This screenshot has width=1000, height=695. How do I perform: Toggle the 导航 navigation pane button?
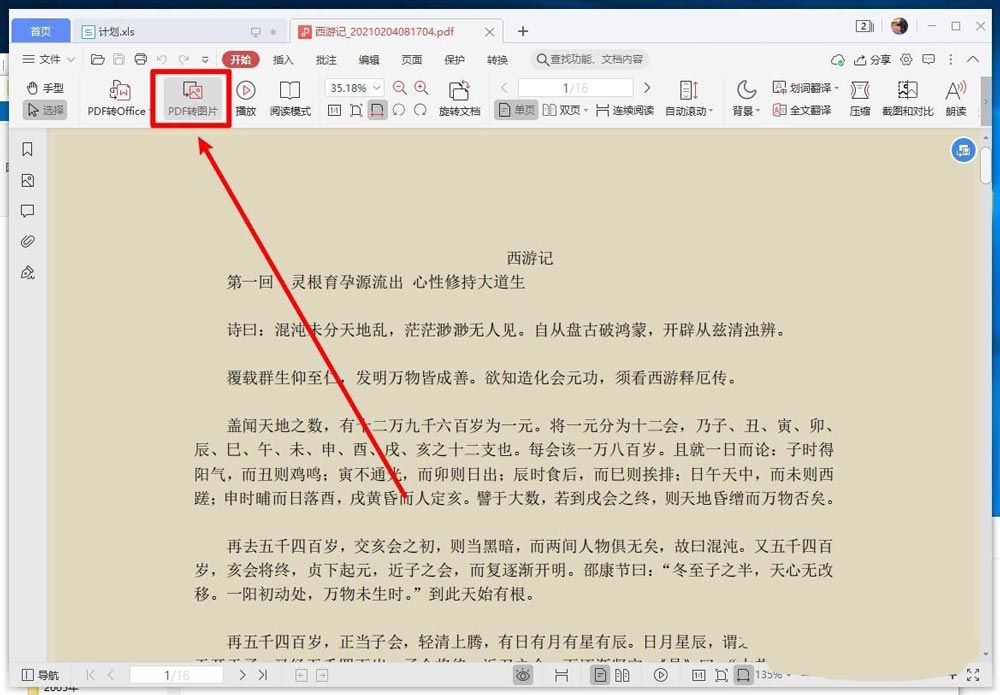click(x=40, y=675)
